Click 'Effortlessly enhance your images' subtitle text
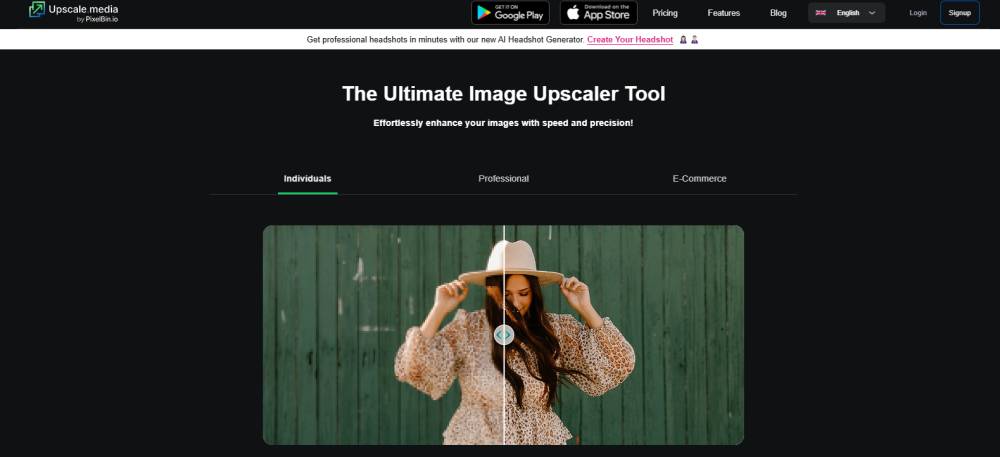1000x457 pixels. click(x=503, y=123)
